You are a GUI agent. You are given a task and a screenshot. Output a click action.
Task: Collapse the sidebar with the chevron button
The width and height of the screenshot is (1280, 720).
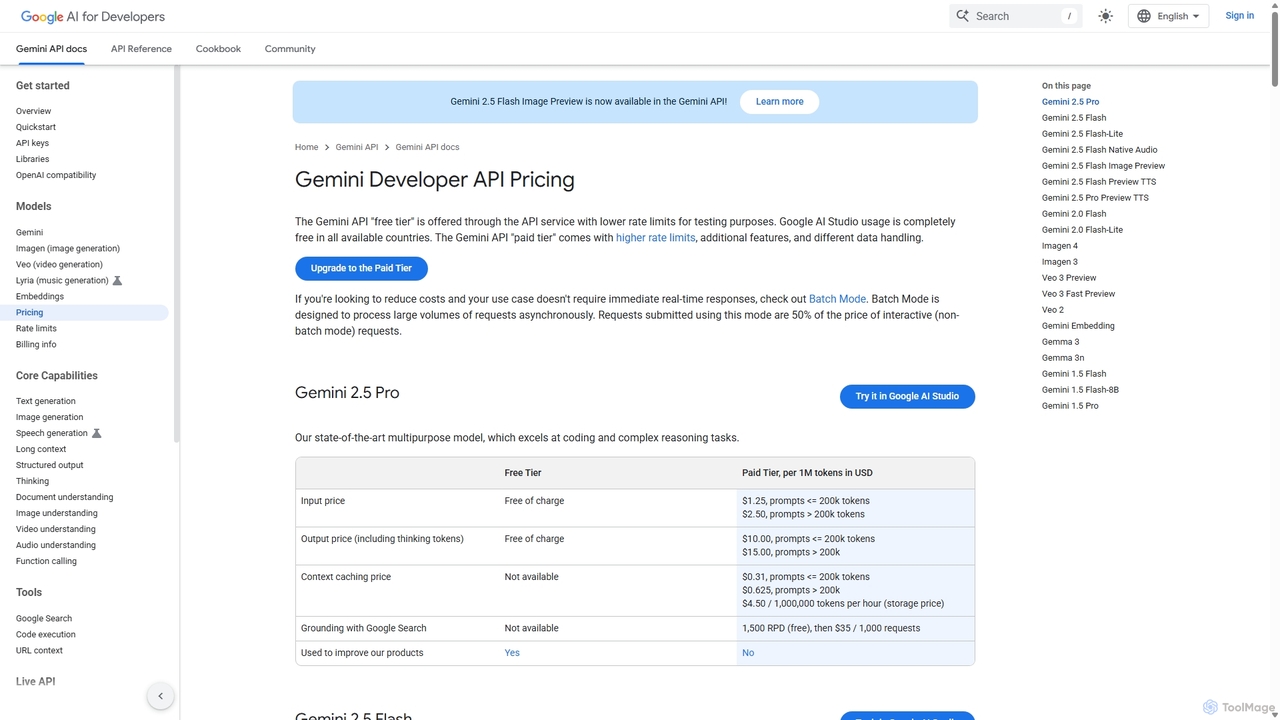click(x=160, y=696)
